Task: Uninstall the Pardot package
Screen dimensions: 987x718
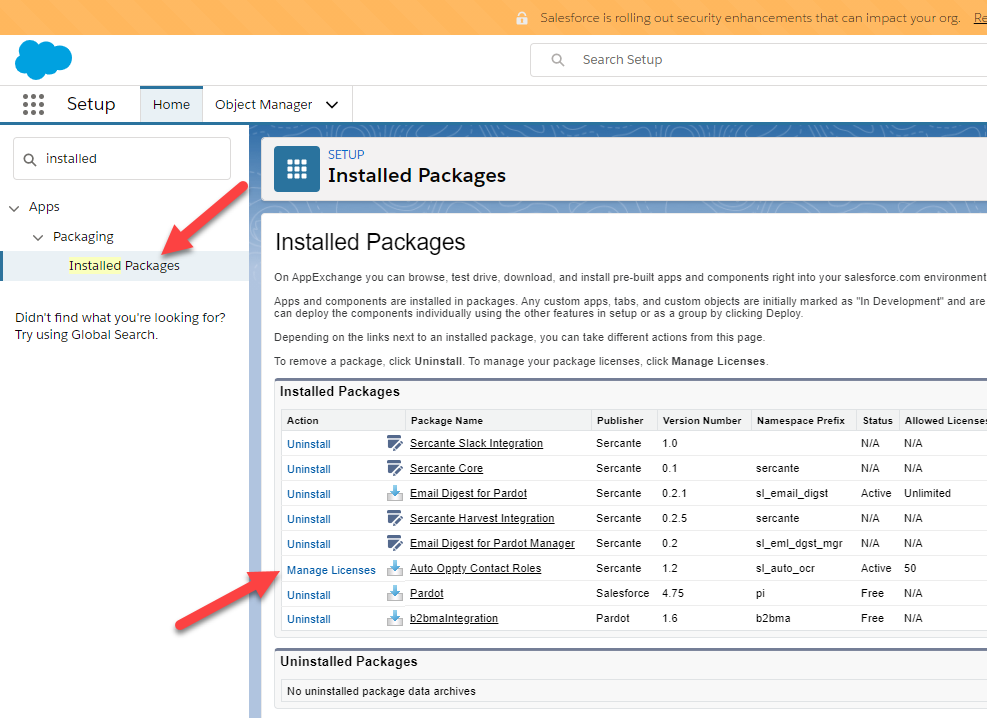Action: click(x=308, y=595)
